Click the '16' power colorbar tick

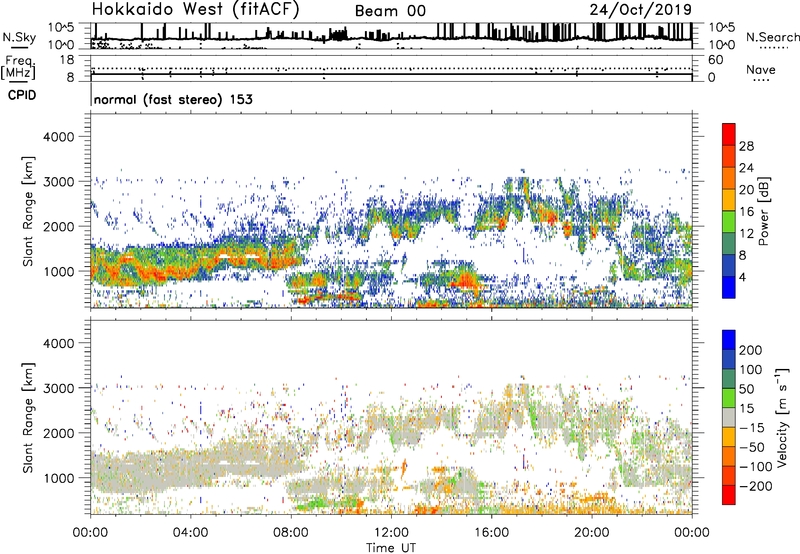(746, 212)
